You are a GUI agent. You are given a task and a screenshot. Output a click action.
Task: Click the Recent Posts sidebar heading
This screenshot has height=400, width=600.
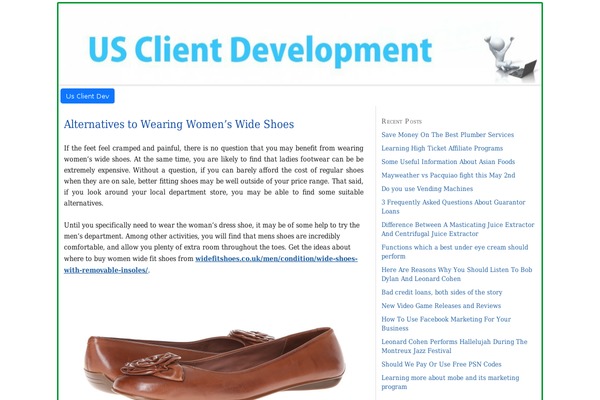[401, 121]
